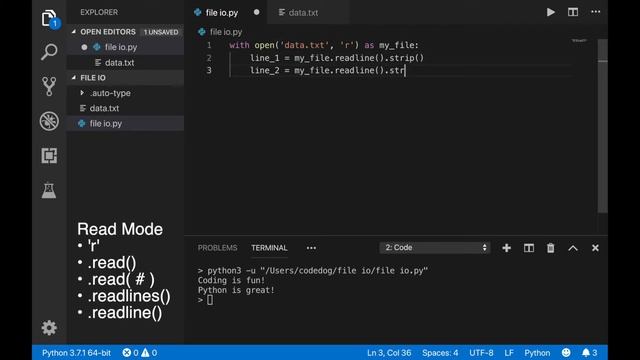Select the Terminal panel tab
Viewport: 640px width, 360px height.
(x=269, y=248)
